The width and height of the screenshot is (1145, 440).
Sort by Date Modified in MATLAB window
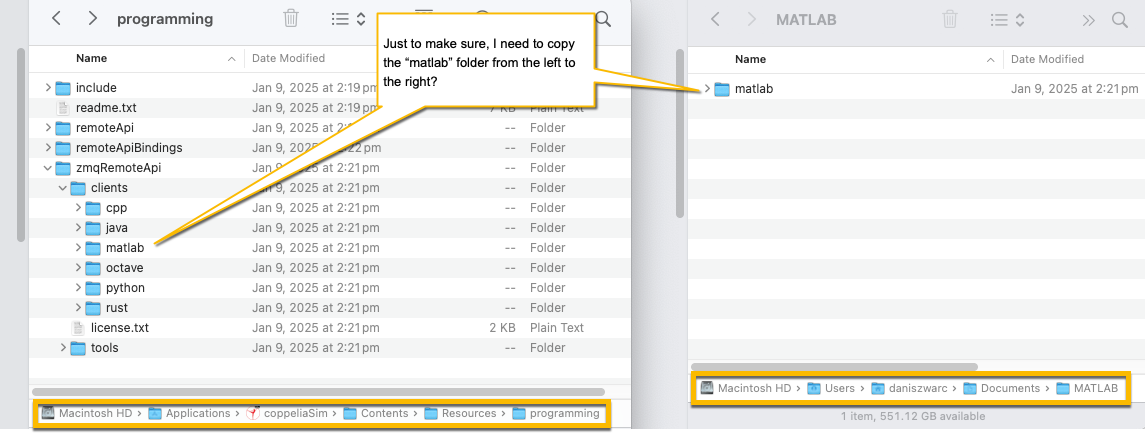tap(1046, 60)
